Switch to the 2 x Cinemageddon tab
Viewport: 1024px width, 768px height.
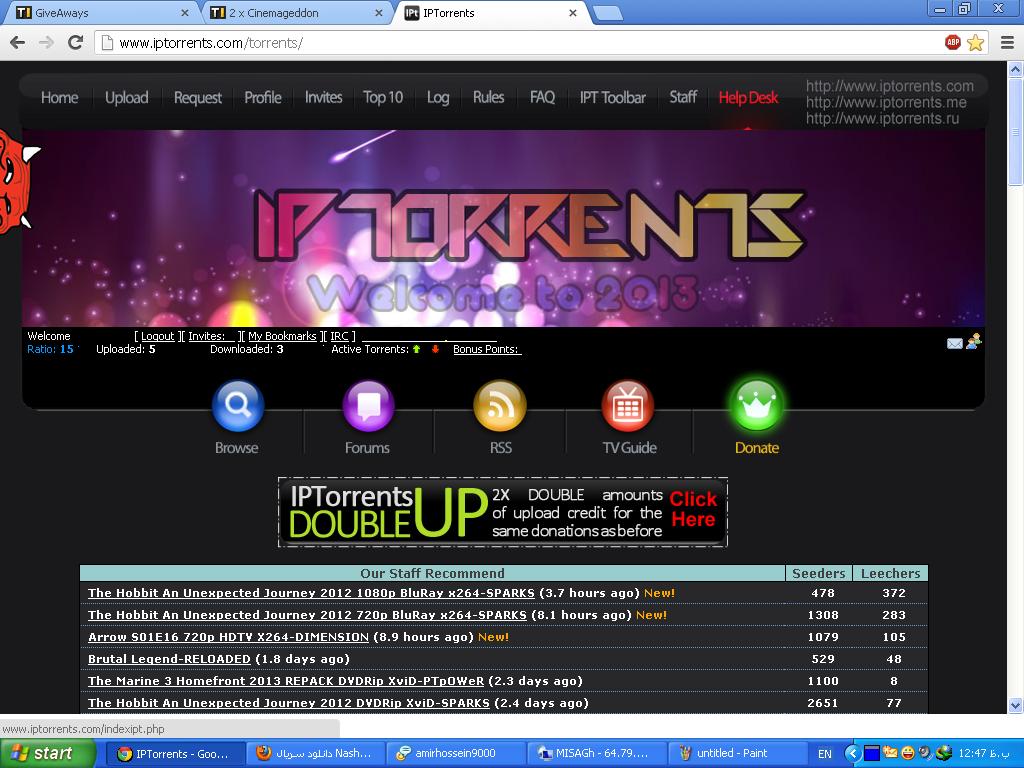coord(296,13)
